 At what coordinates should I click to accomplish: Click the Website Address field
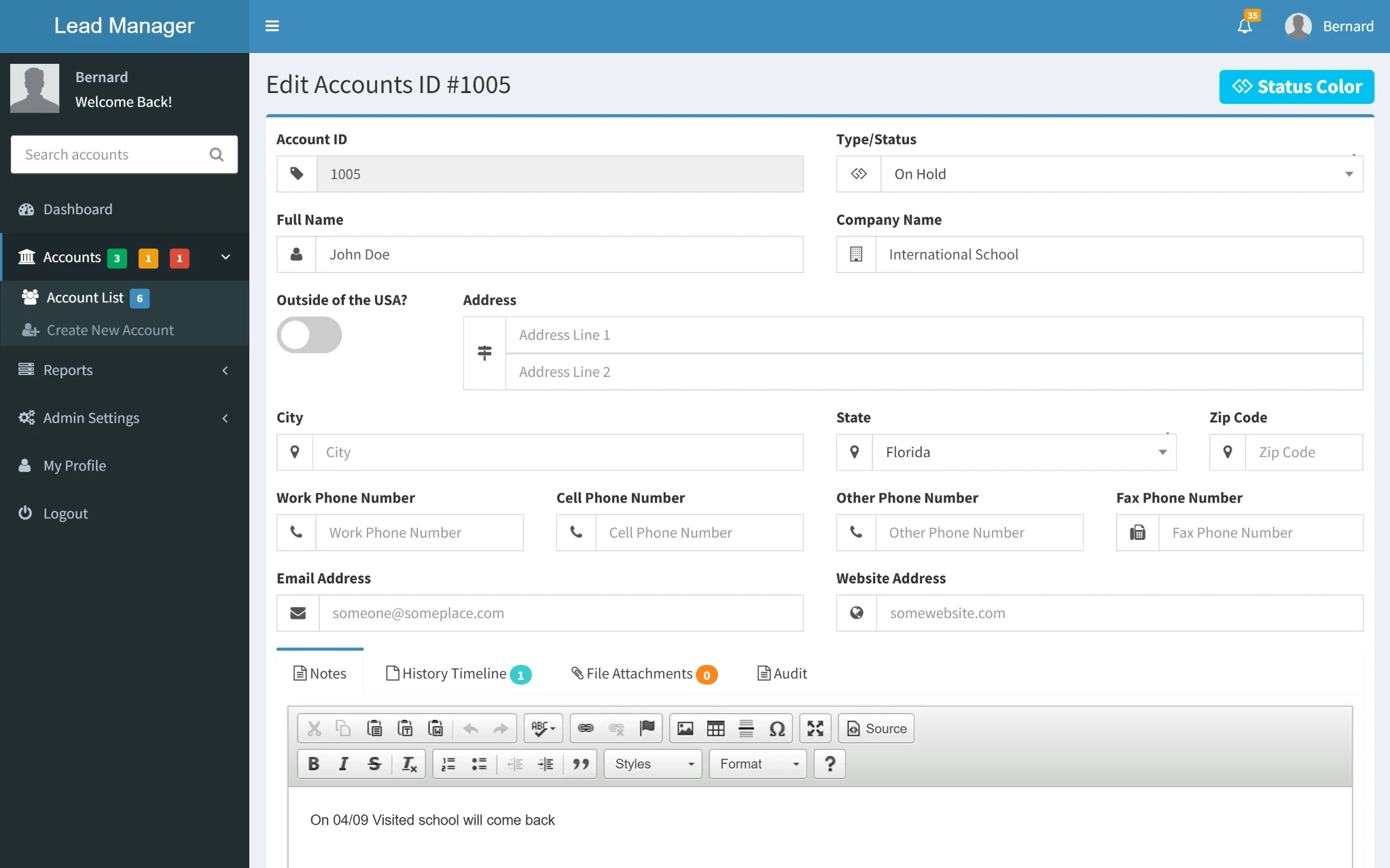click(1120, 613)
